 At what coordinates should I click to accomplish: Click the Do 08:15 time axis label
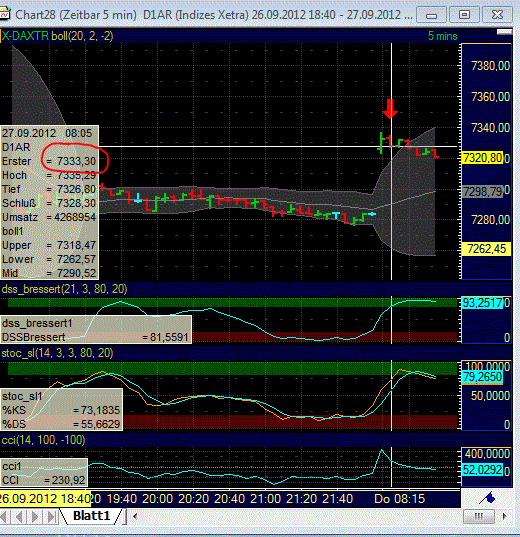[400, 499]
